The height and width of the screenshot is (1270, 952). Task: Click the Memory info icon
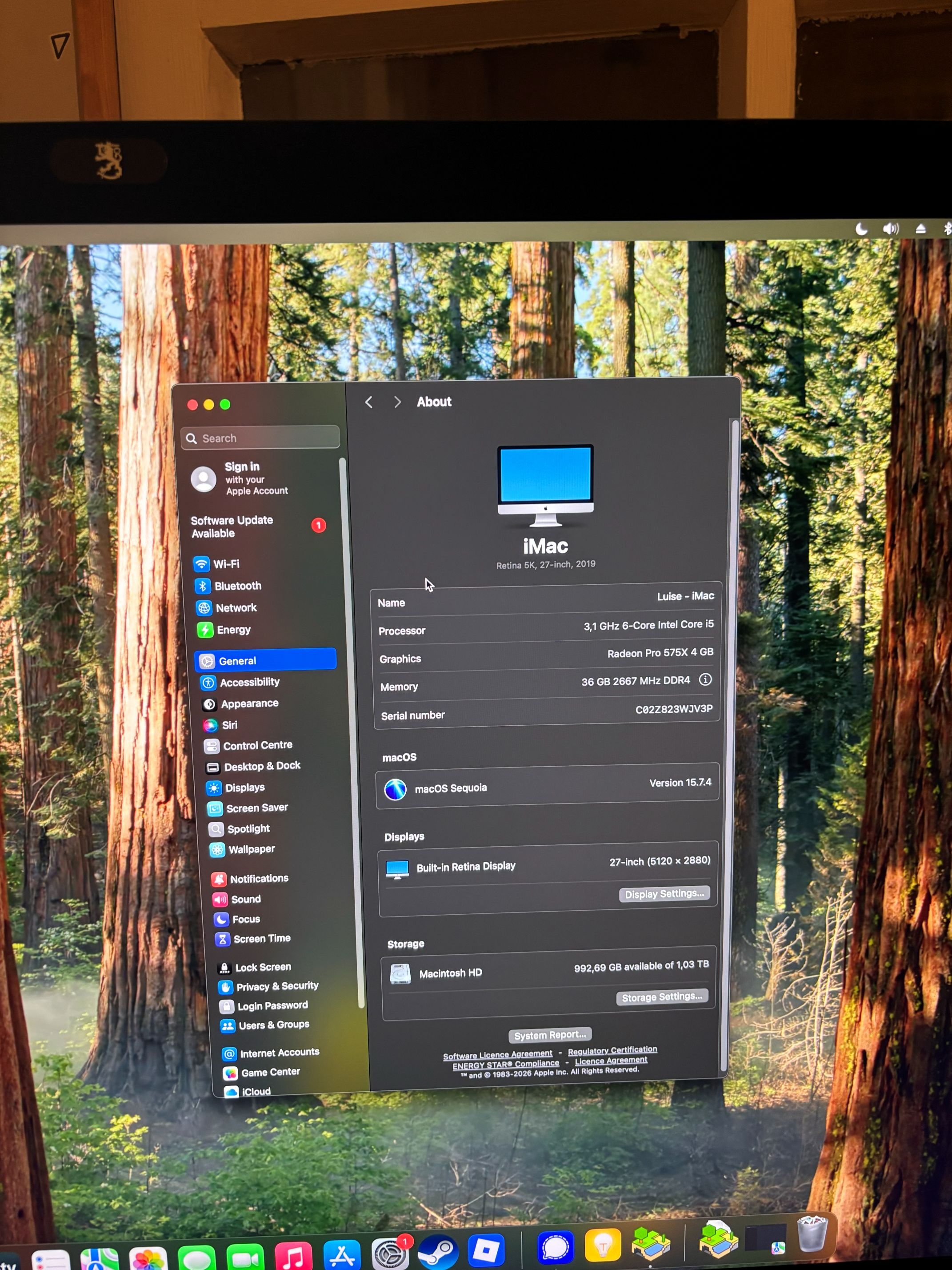[x=705, y=680]
